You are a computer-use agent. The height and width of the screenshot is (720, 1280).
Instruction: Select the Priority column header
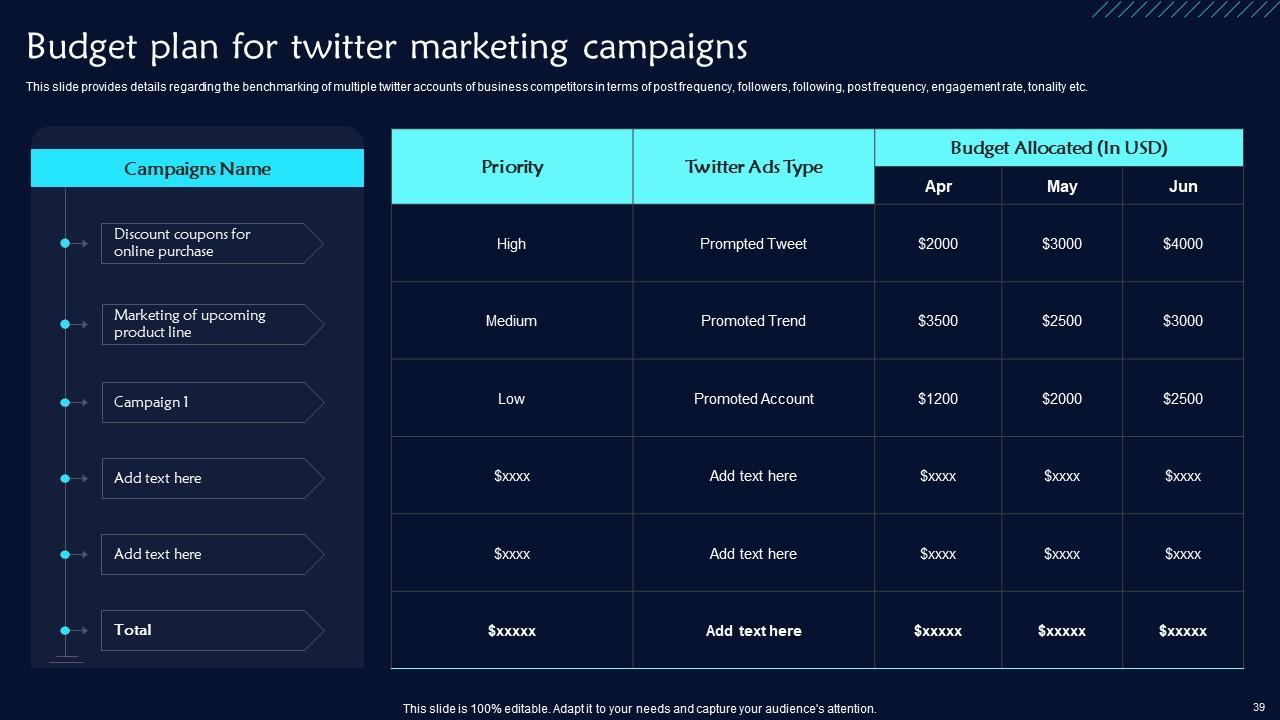(x=512, y=167)
